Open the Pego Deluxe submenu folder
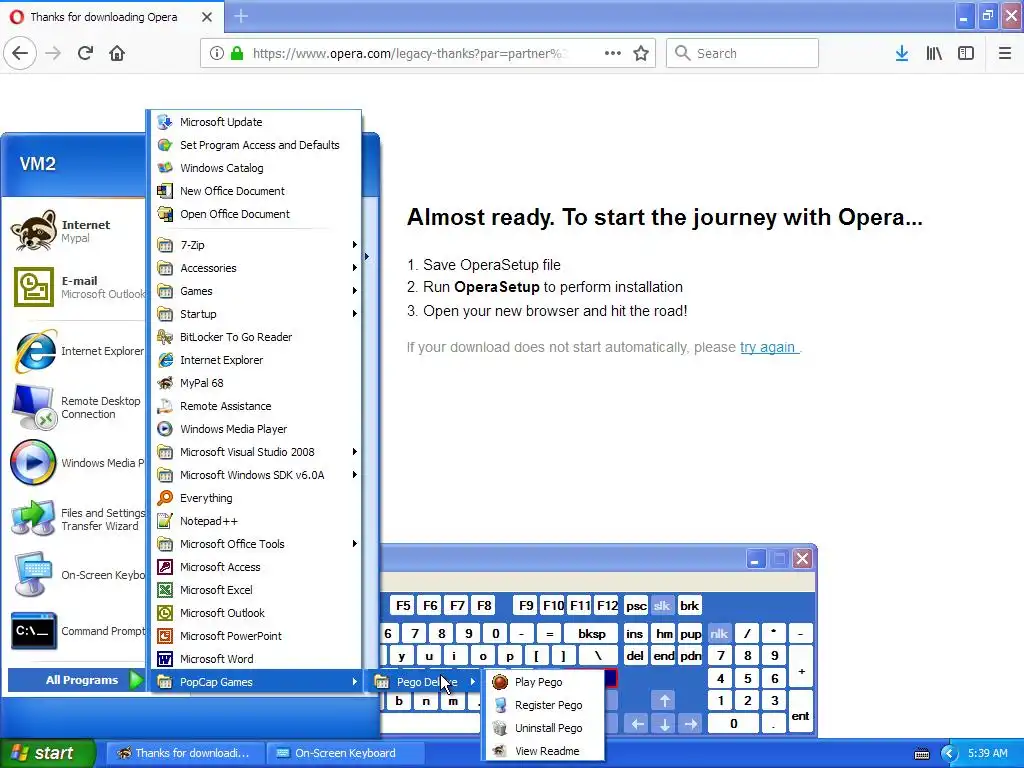The height and width of the screenshot is (768, 1024). [x=425, y=682]
